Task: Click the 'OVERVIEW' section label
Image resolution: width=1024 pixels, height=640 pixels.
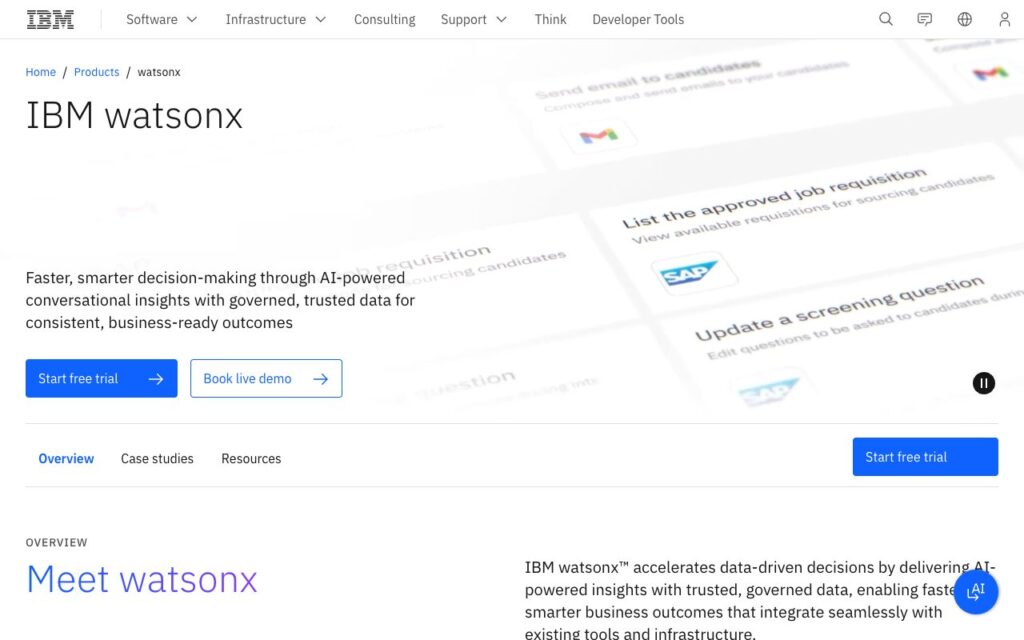Action: [x=56, y=542]
